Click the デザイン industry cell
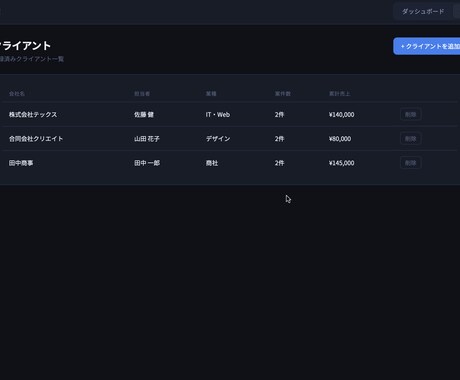The height and width of the screenshot is (380, 460). [x=218, y=139]
